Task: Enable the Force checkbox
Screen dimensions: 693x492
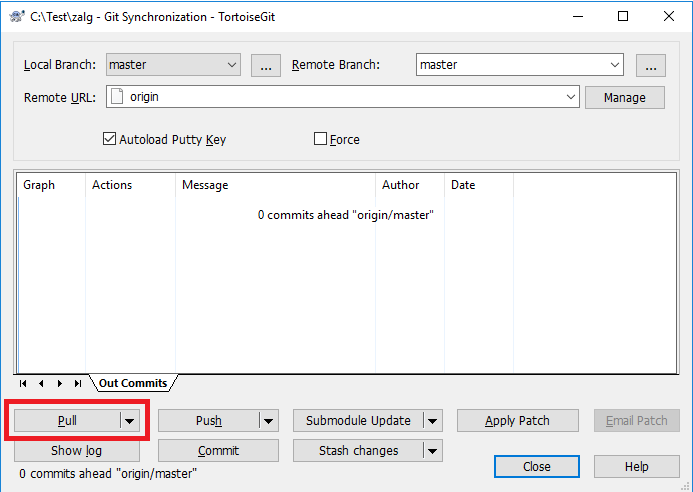Action: [321, 139]
